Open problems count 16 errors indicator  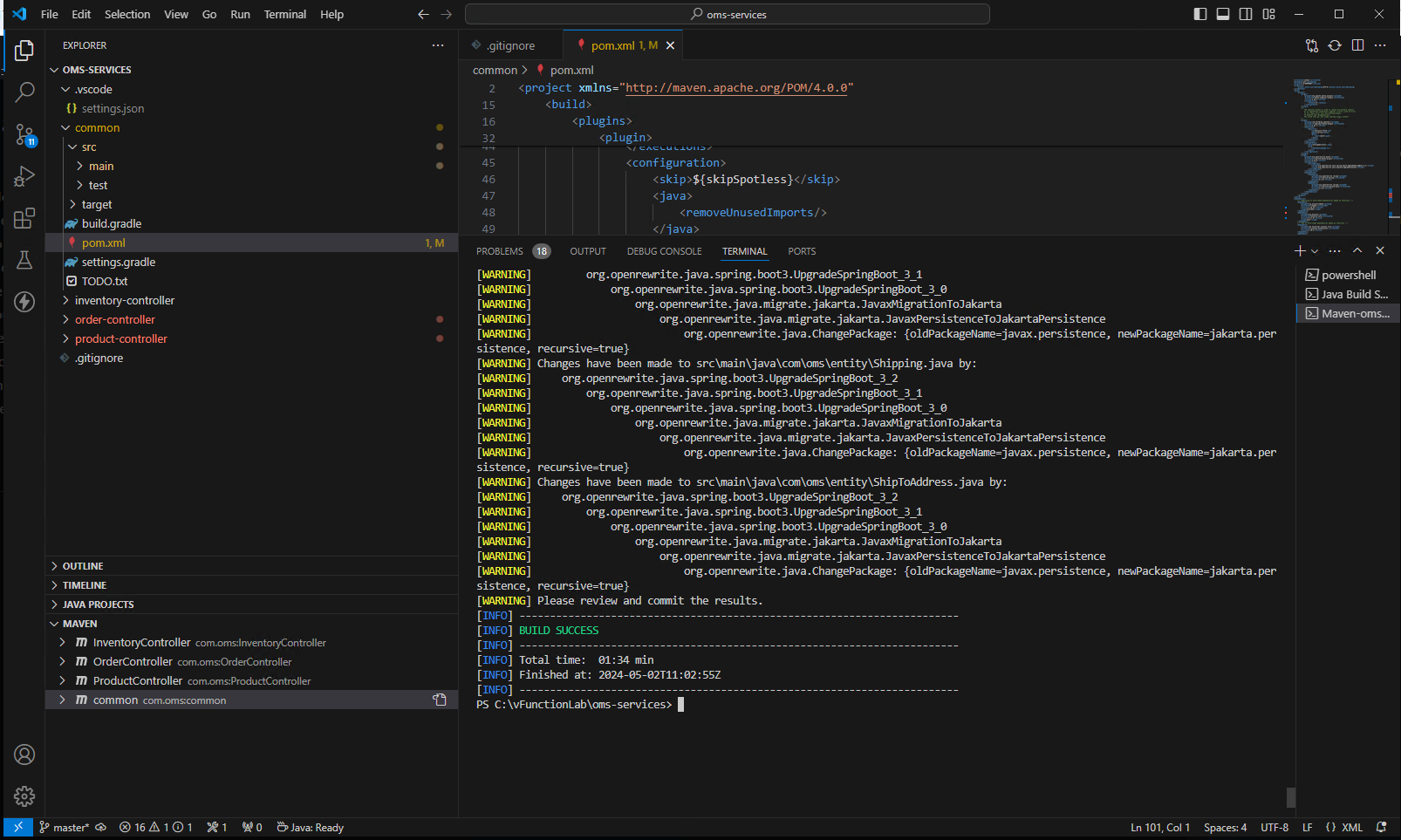[155, 827]
